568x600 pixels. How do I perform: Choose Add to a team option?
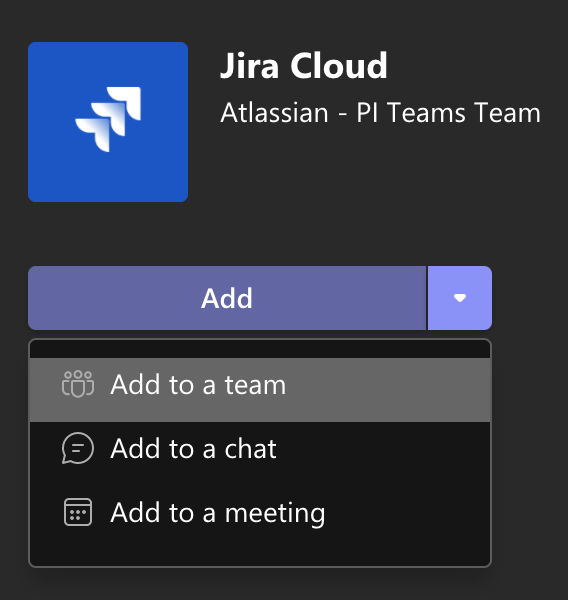click(260, 390)
